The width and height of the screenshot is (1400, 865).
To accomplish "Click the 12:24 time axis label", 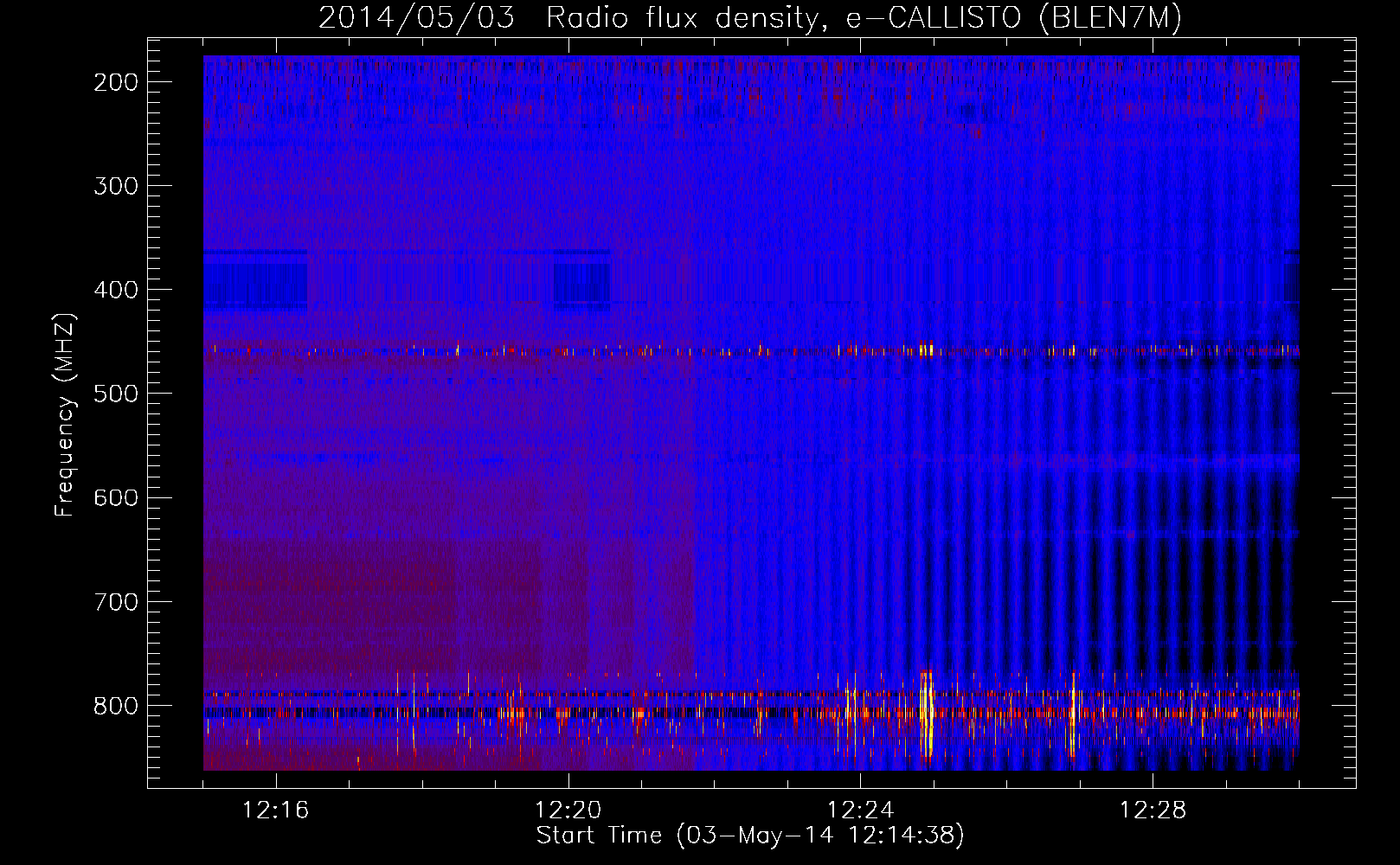I will (x=860, y=811).
